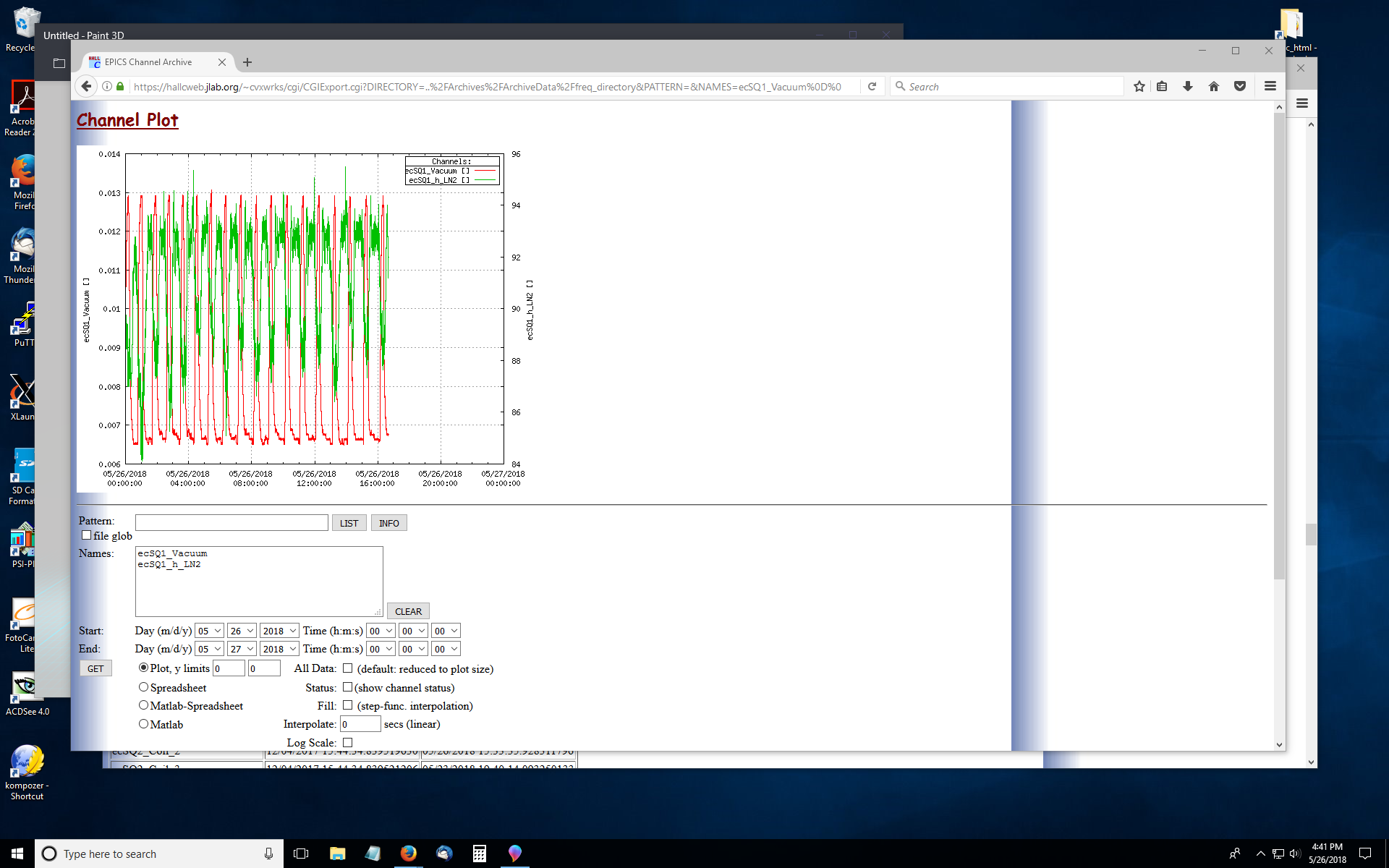Switch to Firefox from taskbar
This screenshot has height=868, width=1389.
[409, 854]
